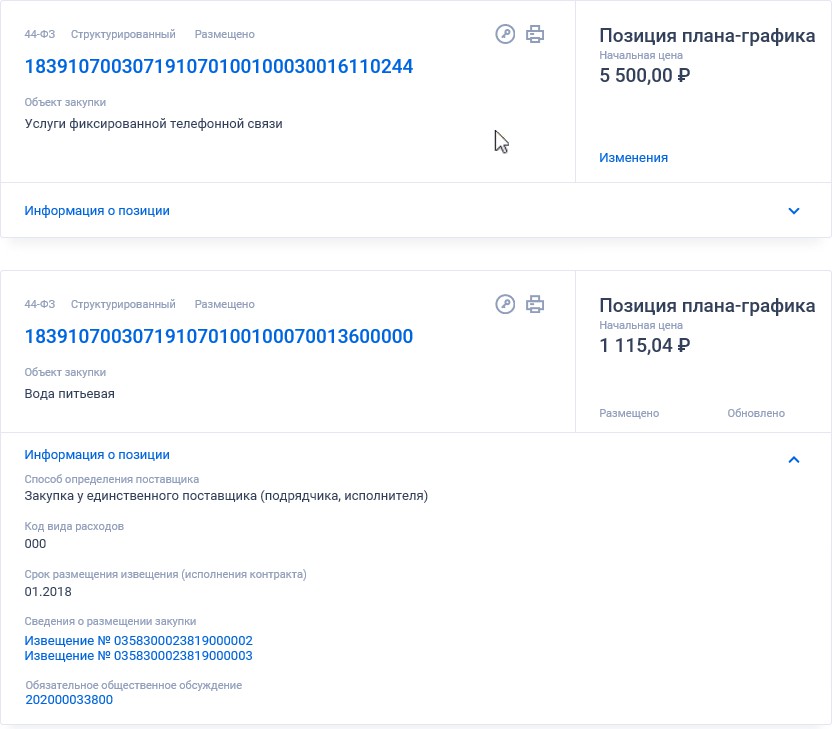The width and height of the screenshot is (832, 729).
Task: Open the Изменения link
Action: 634,158
